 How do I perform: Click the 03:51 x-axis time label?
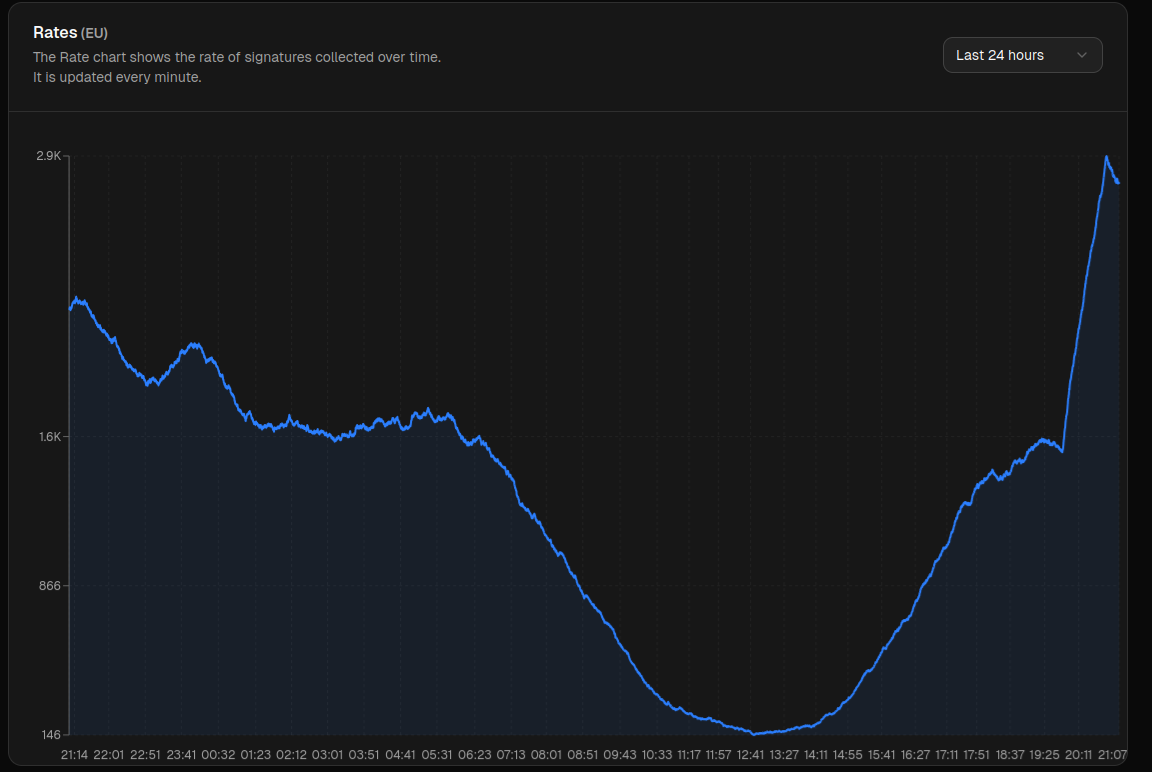[364, 754]
